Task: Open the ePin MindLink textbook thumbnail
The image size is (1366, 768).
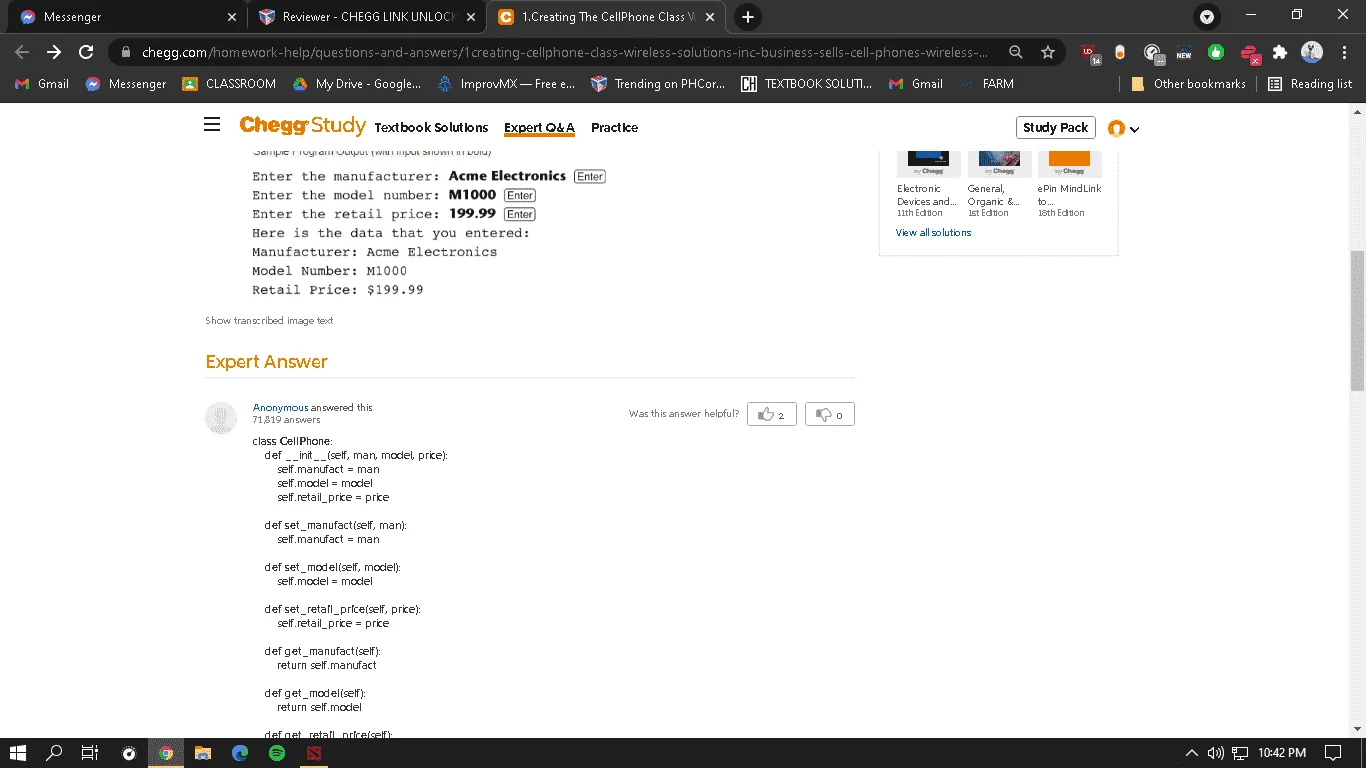Action: (1069, 163)
